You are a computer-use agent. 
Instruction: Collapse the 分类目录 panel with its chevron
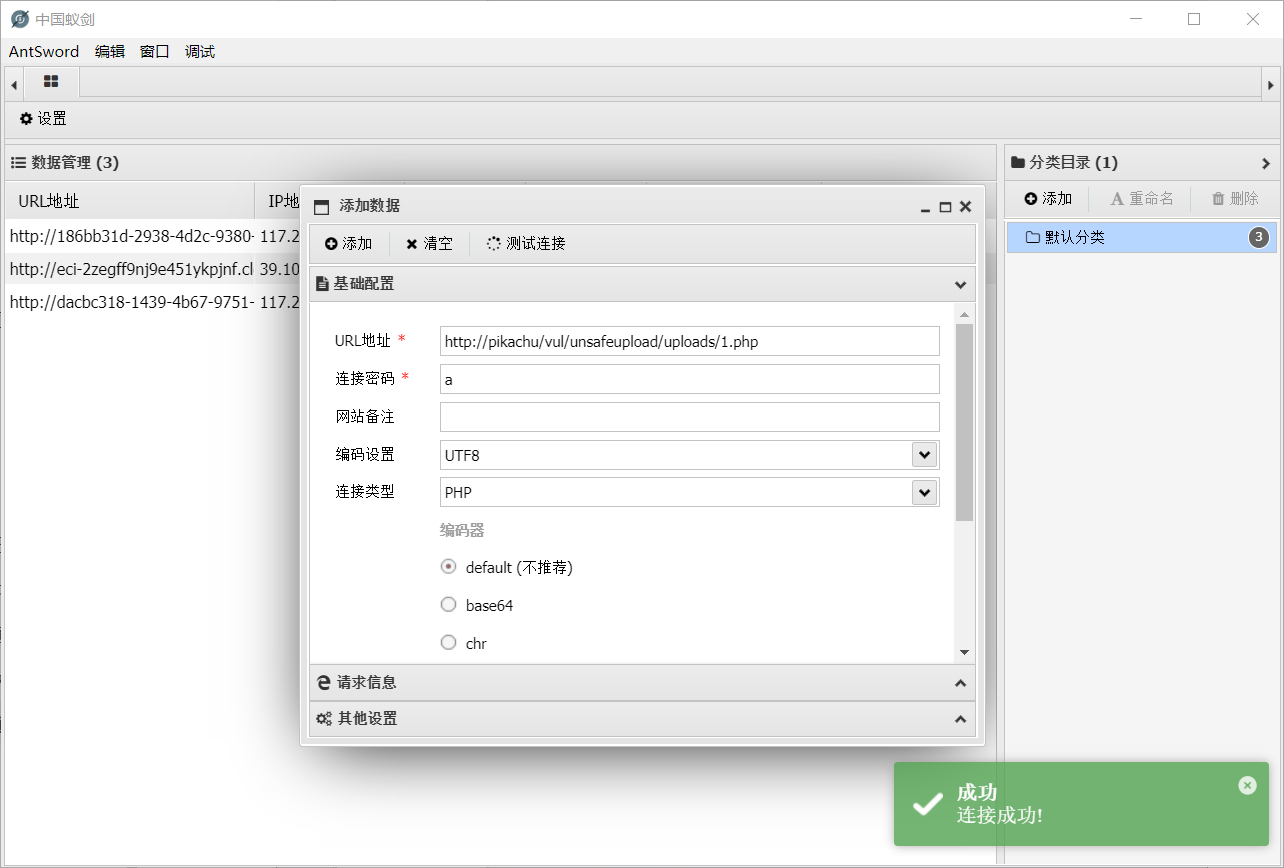tap(1265, 163)
